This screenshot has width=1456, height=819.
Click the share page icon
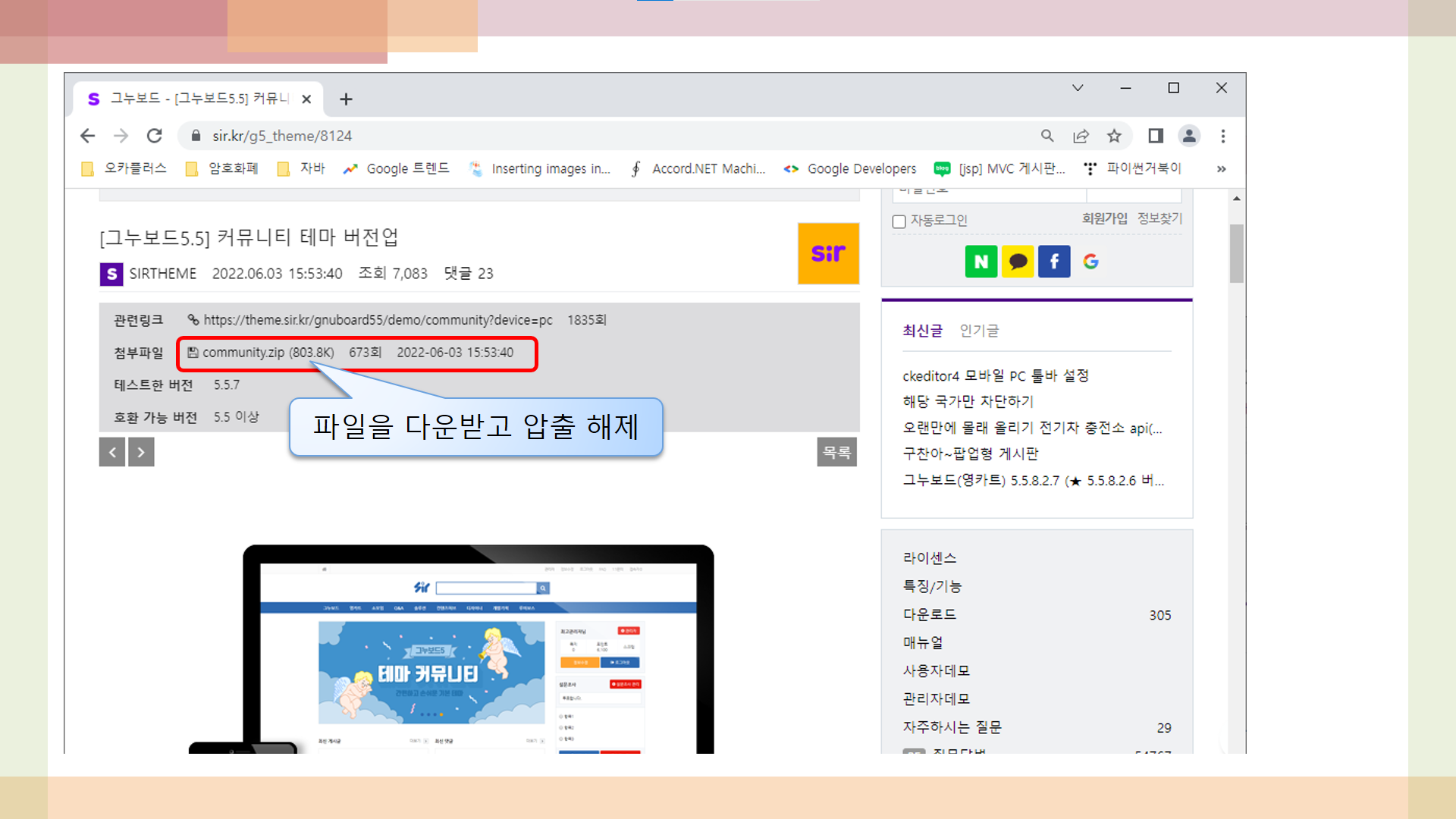pos(1081,136)
